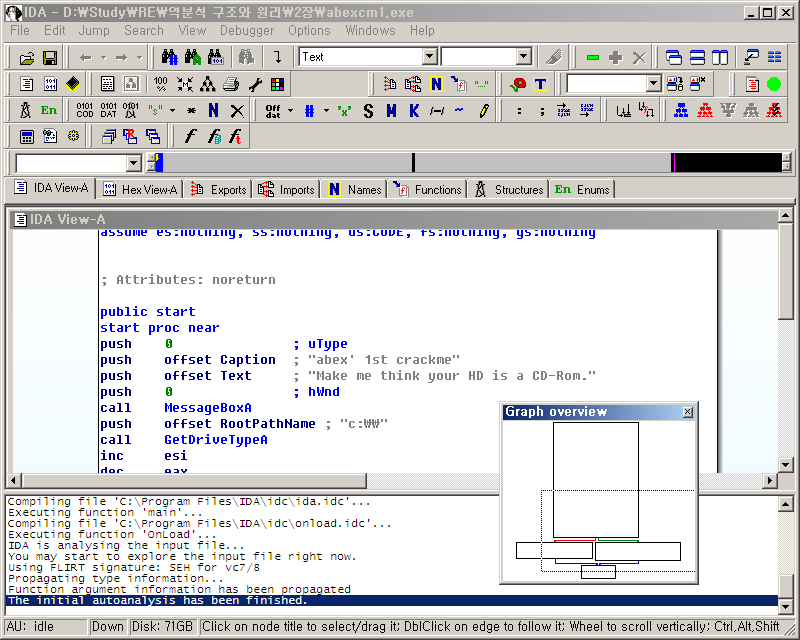
Task: Click the blue flow chart graph icon
Action: 681,110
